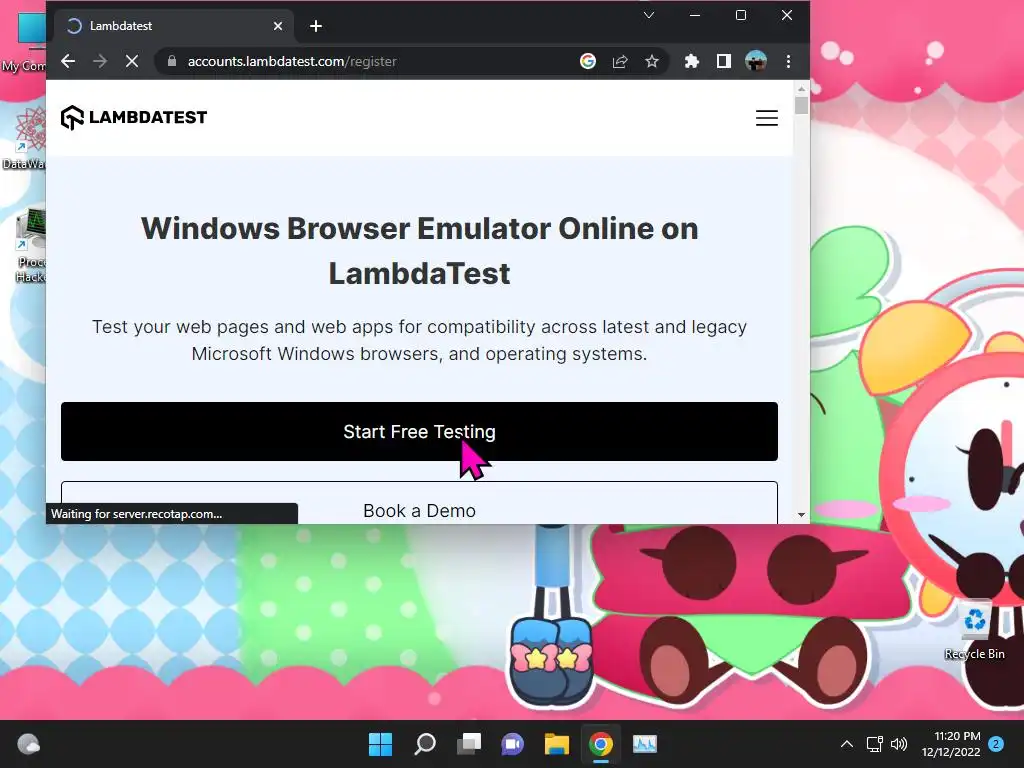Bookmark this page with the star icon
This screenshot has height=768, width=1024.
click(652, 61)
